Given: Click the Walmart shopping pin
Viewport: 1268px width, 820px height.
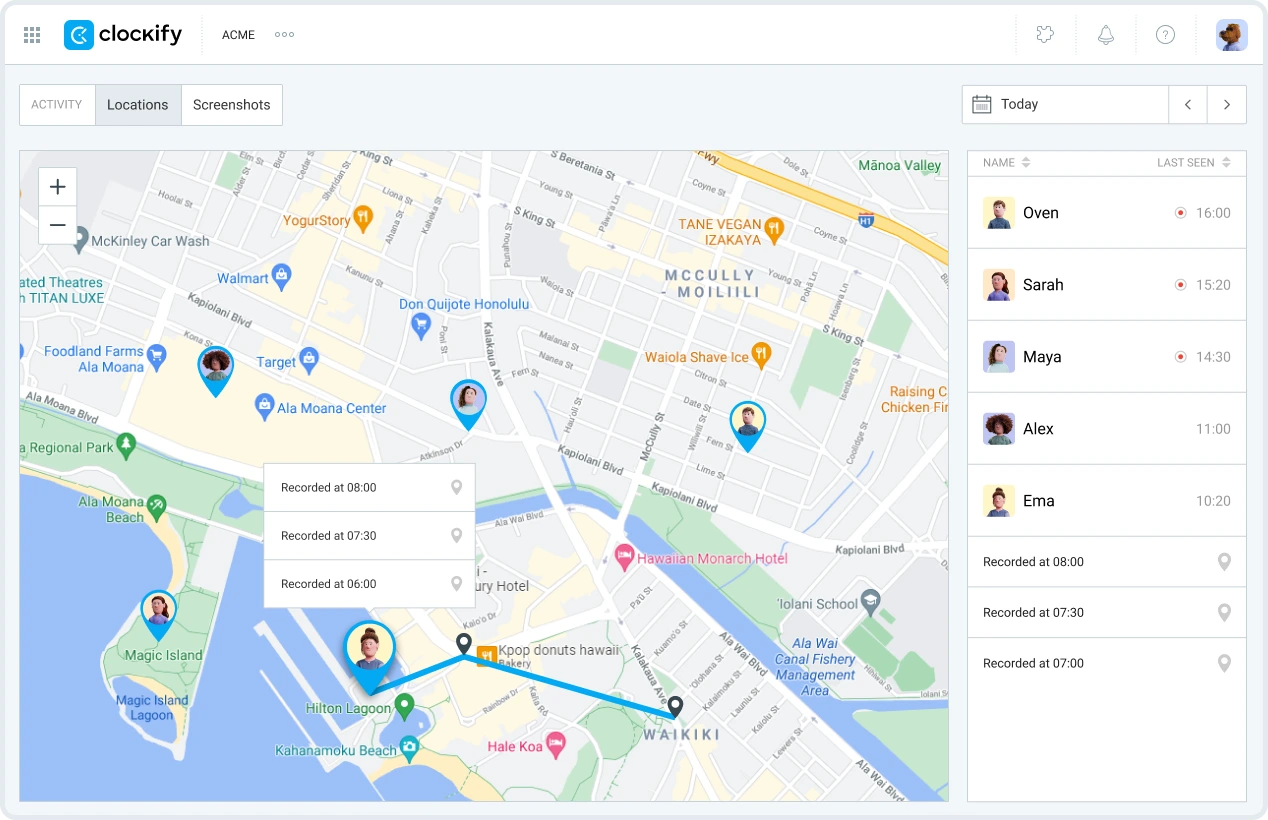Looking at the screenshot, I should click(x=281, y=276).
